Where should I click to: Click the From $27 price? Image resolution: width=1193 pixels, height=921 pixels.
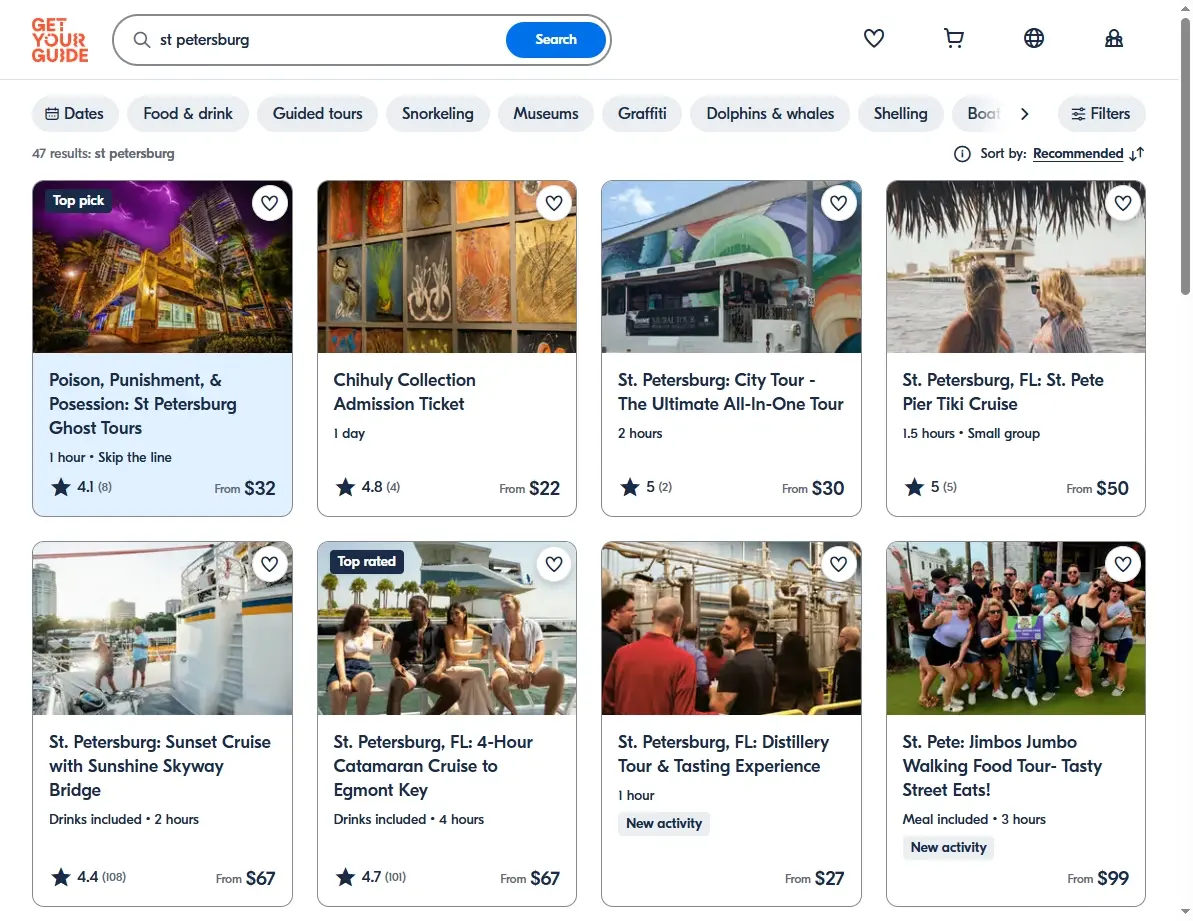pyautogui.click(x=814, y=878)
